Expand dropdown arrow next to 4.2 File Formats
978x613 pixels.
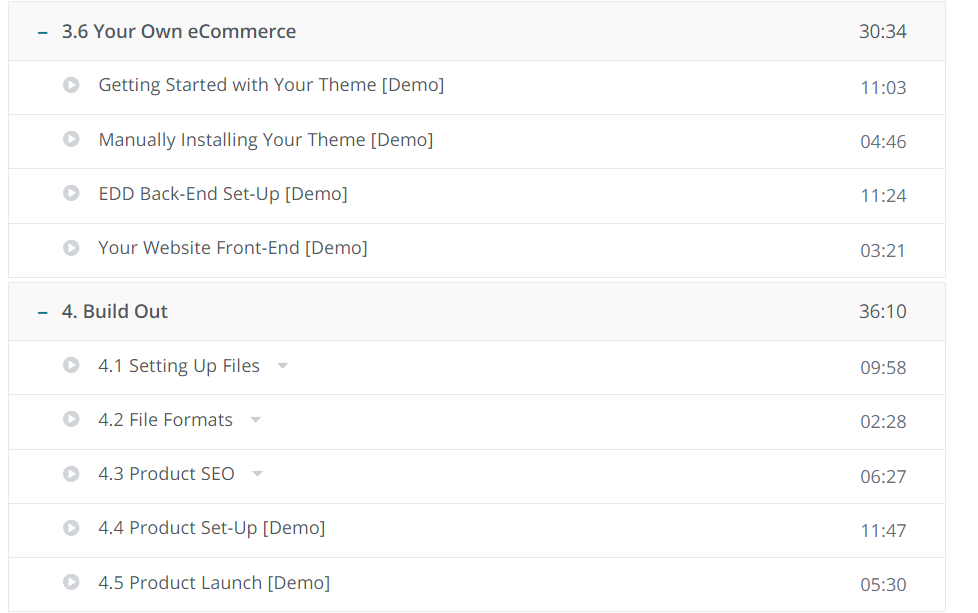(x=256, y=420)
